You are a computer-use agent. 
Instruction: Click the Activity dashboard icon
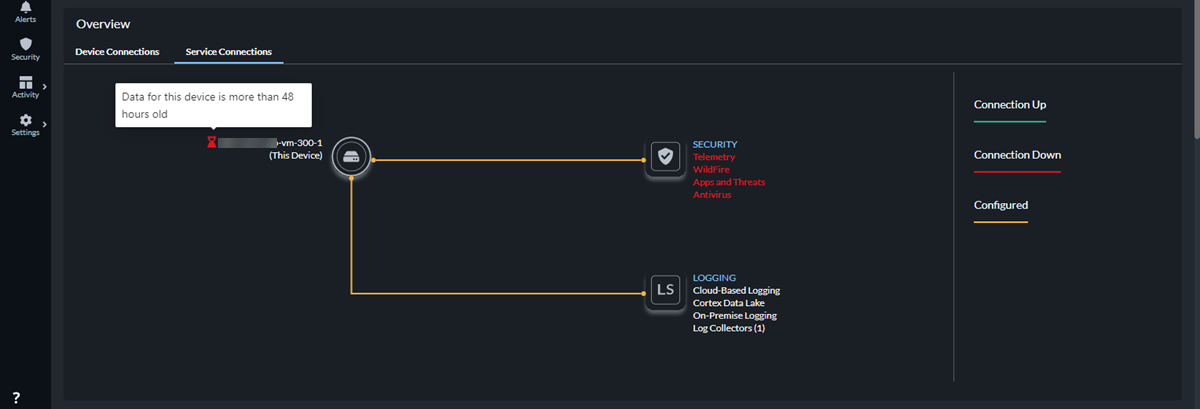pos(25,82)
